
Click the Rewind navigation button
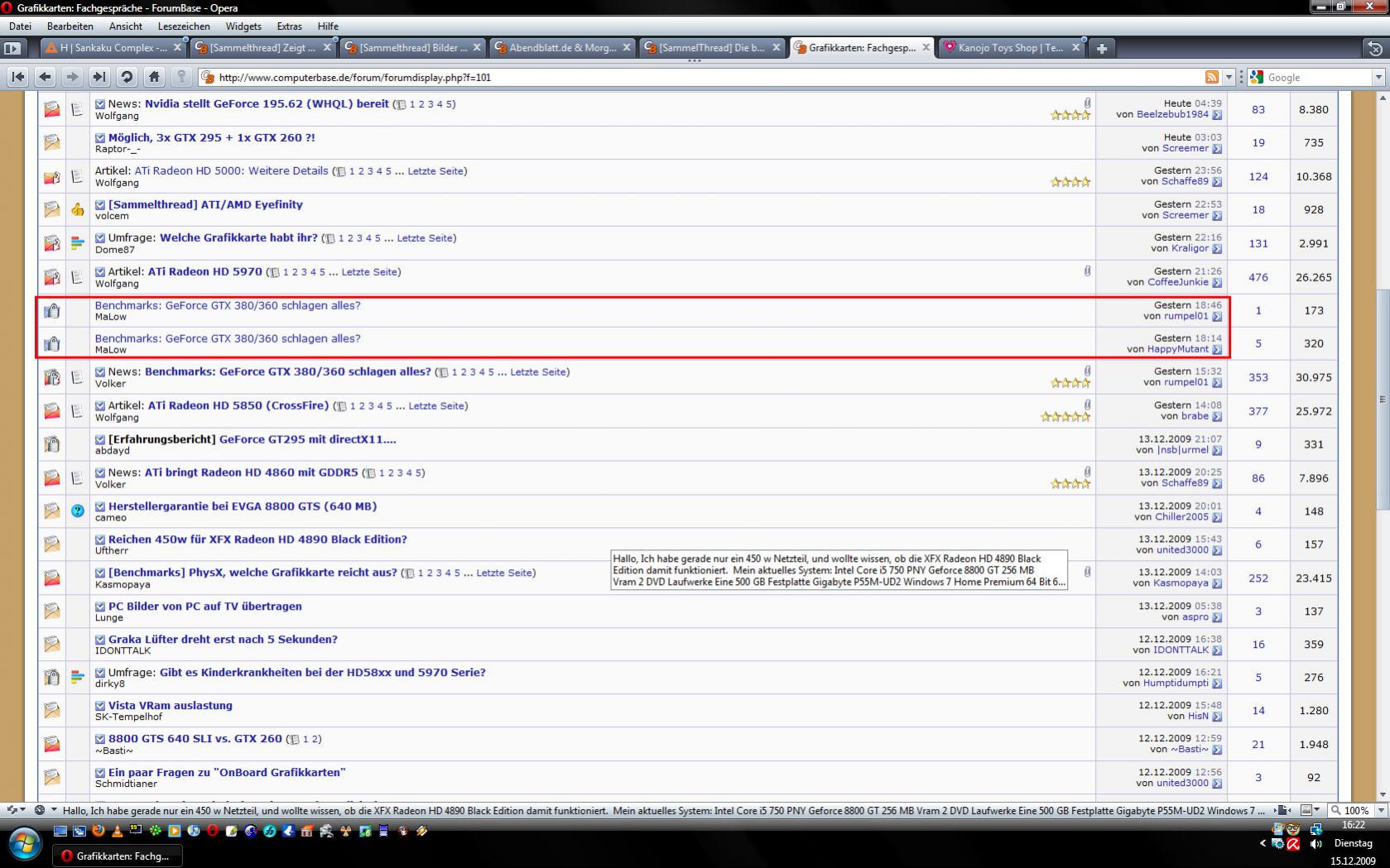(x=18, y=77)
